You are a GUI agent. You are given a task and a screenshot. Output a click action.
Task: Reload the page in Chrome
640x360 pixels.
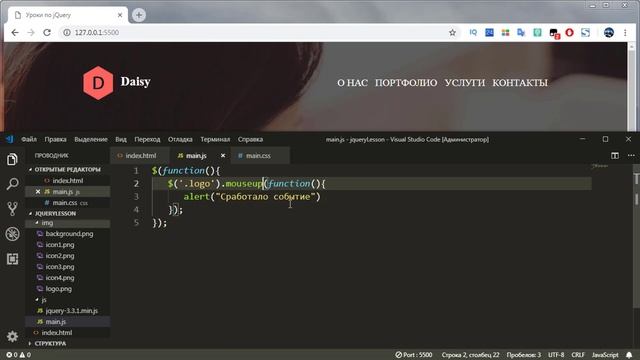[x=47, y=32]
